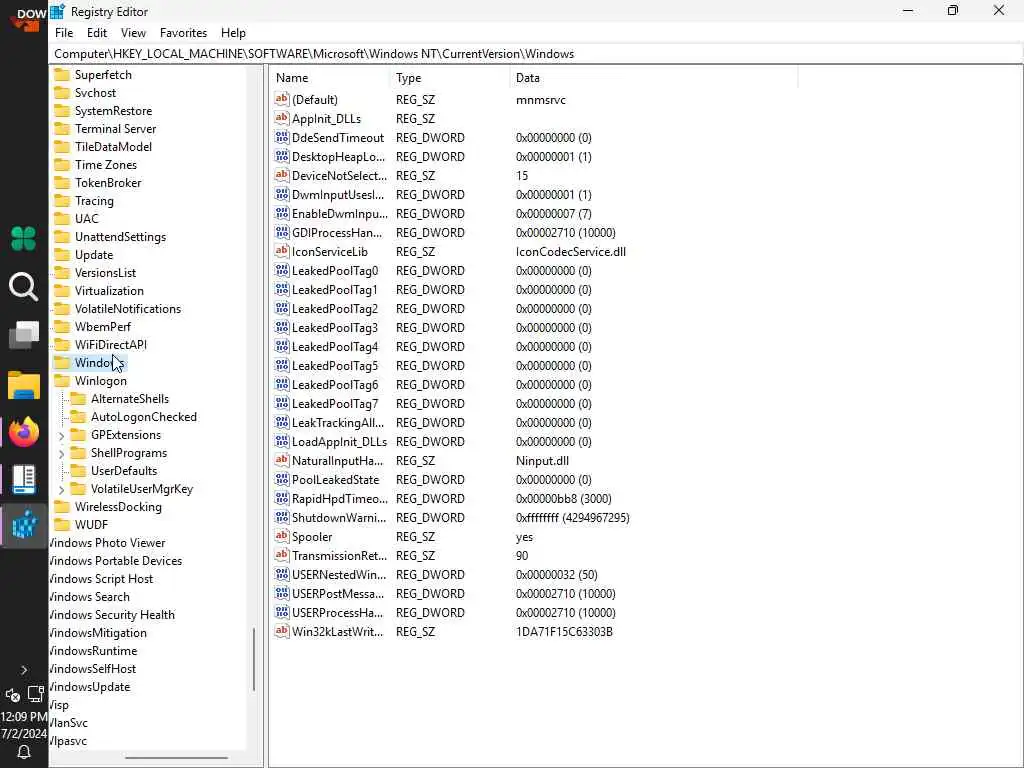Click the LoadAppInit_DLLs DWORD icon
This screenshot has height=768, width=1024.
click(x=281, y=441)
